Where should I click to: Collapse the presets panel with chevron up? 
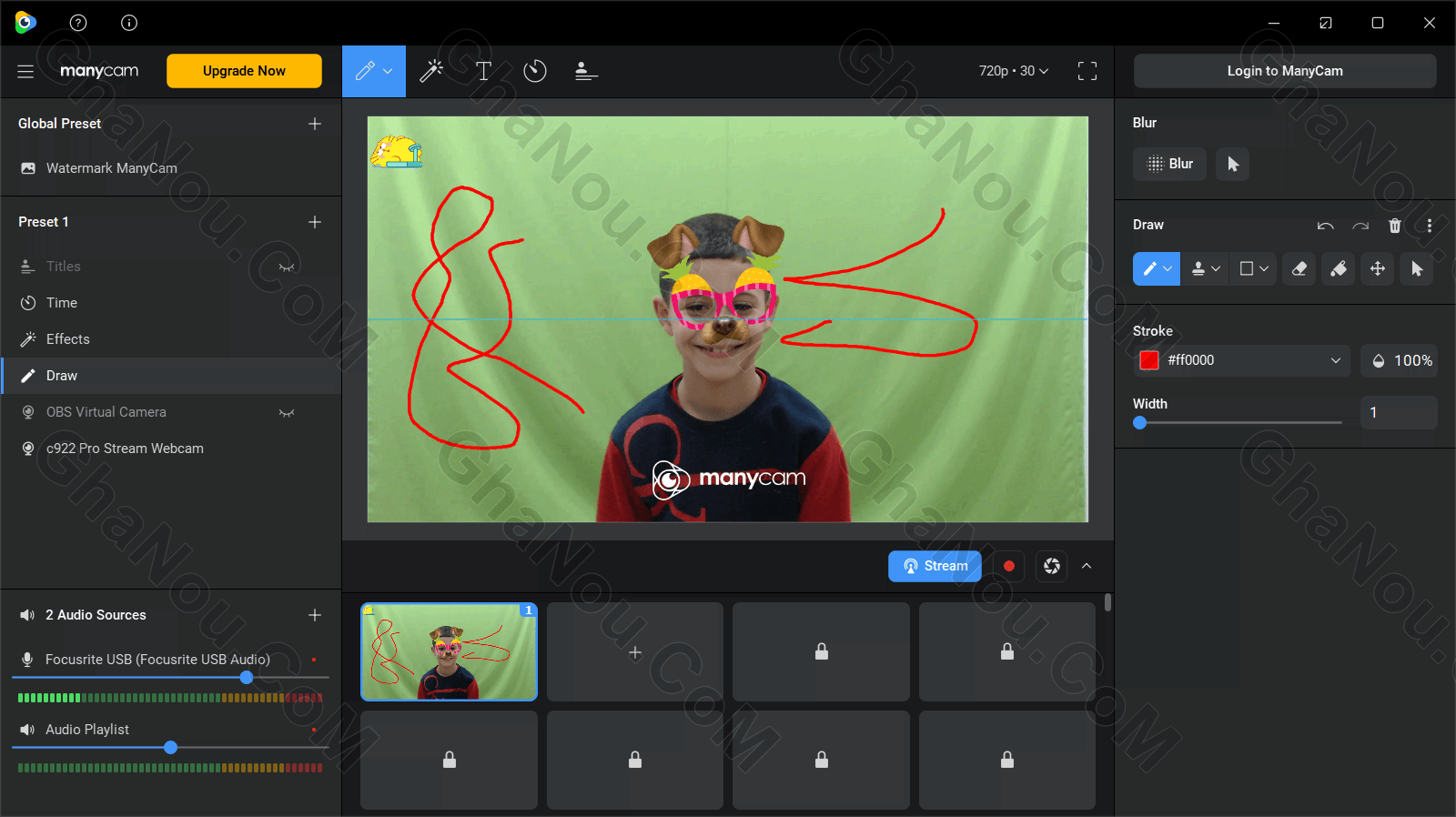pyautogui.click(x=1087, y=566)
